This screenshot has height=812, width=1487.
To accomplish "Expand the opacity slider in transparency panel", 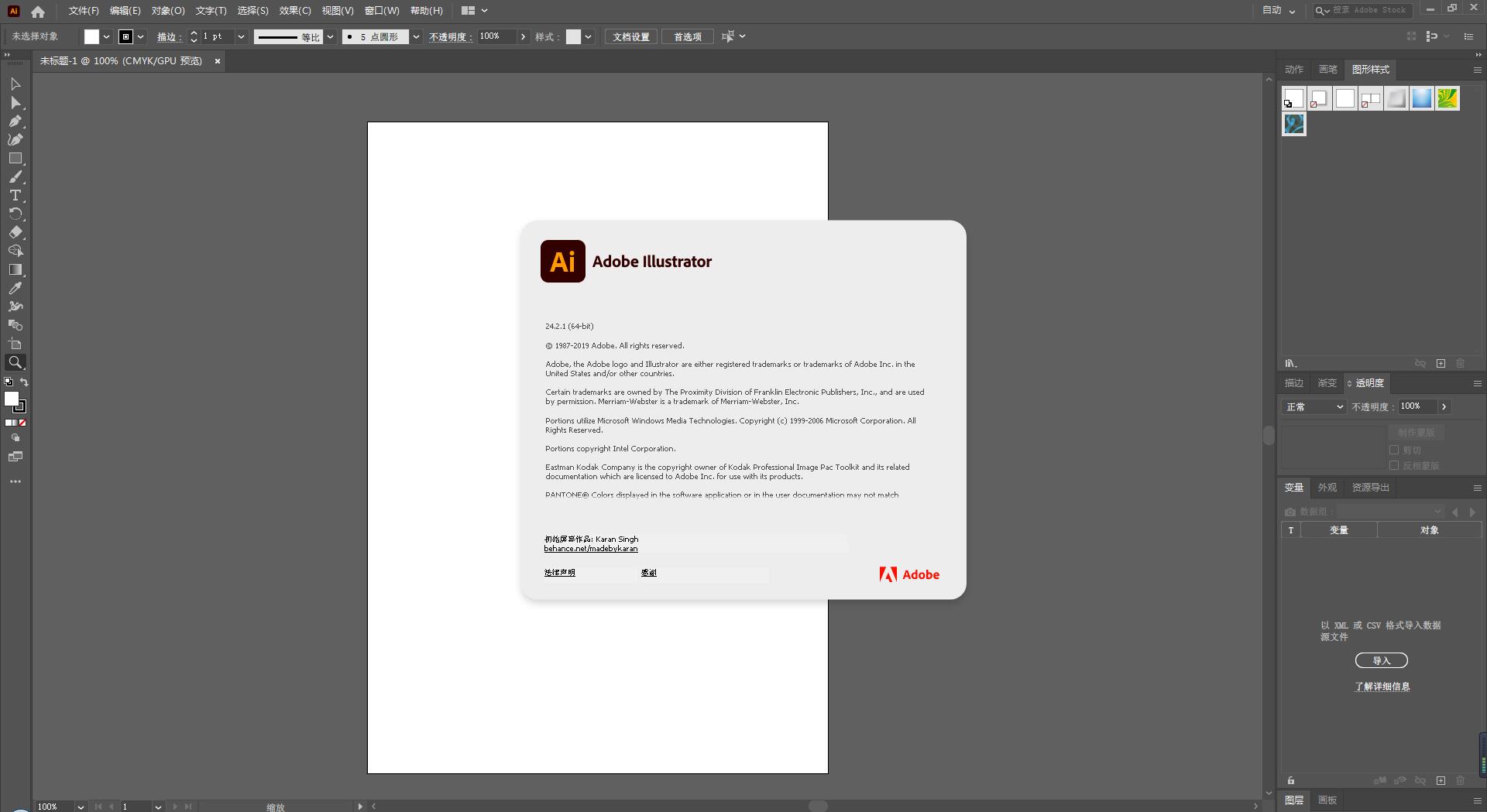I will pos(1444,406).
